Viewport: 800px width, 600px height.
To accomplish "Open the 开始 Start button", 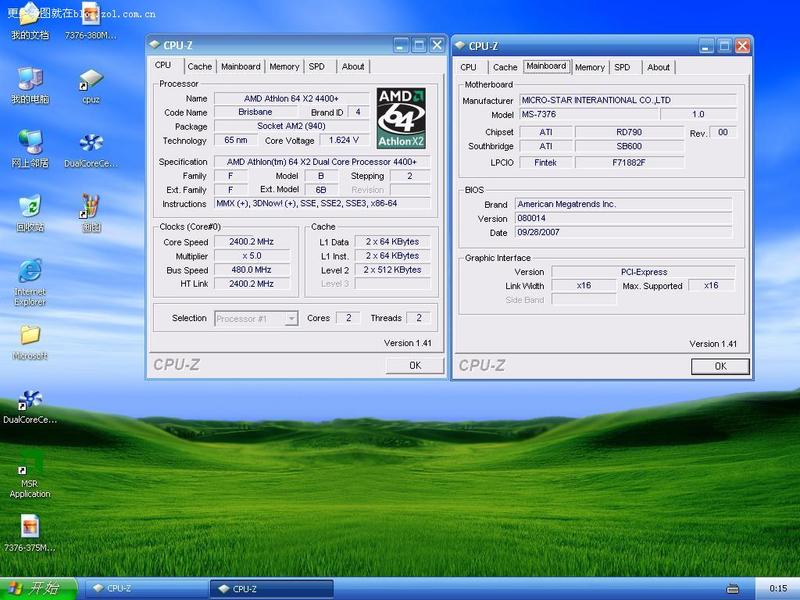I will pos(39,588).
